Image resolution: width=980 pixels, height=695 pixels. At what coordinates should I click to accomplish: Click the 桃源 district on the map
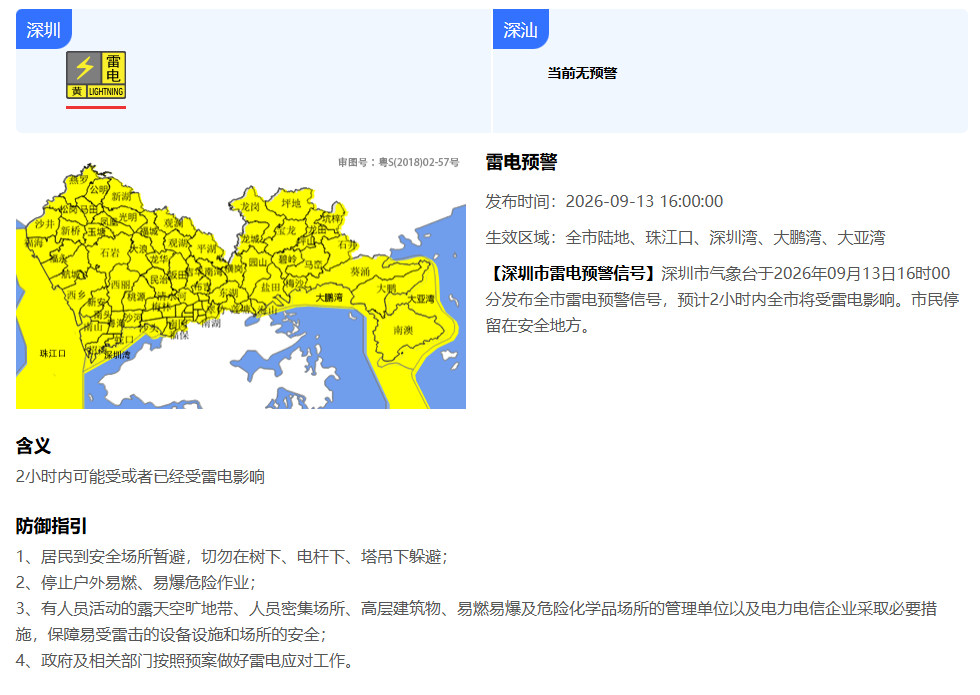pyautogui.click(x=136, y=297)
